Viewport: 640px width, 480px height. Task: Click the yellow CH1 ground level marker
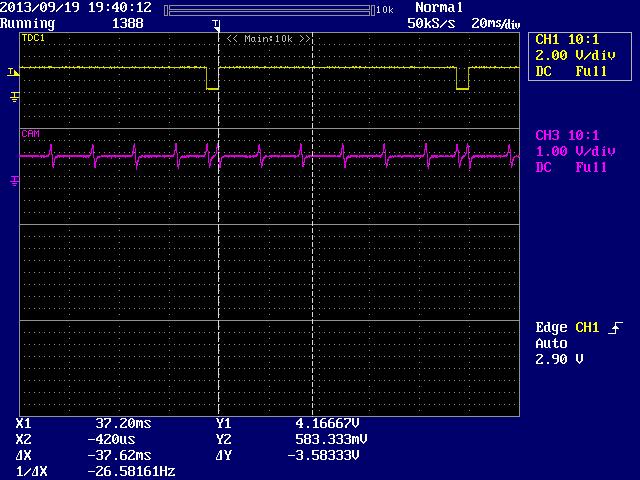tap(14, 97)
